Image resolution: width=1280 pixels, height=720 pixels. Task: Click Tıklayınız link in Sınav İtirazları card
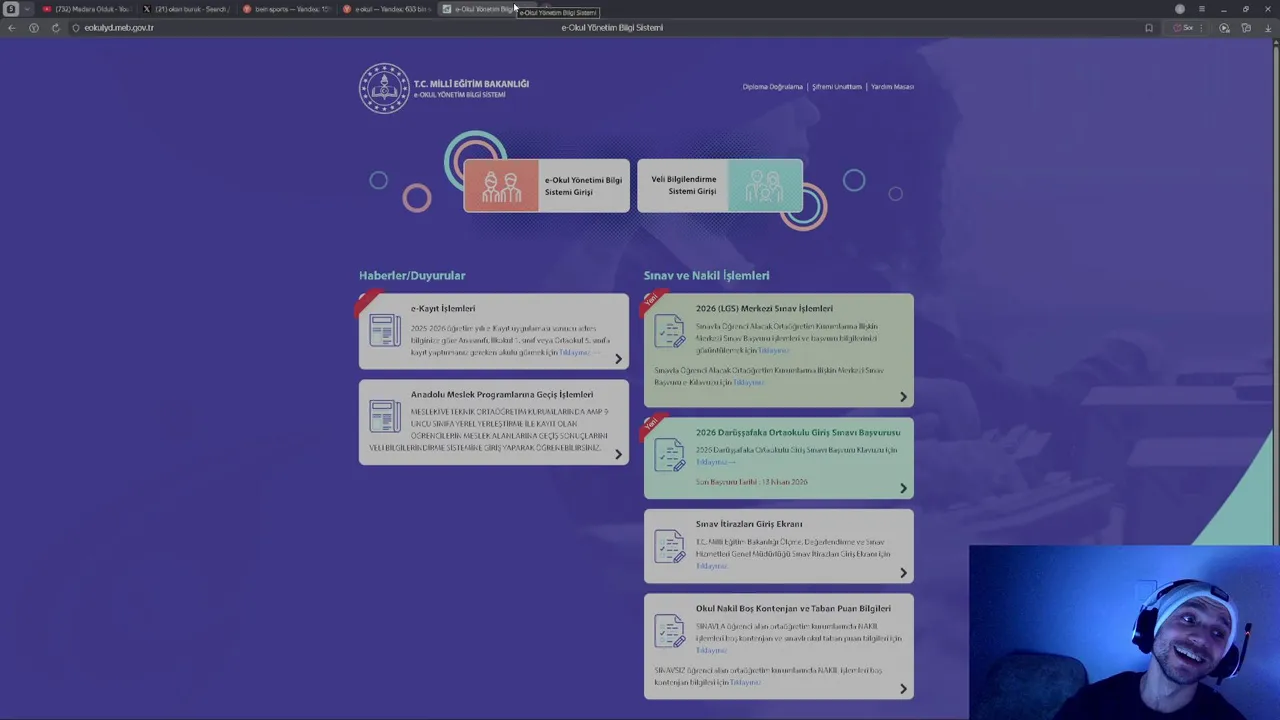tap(711, 566)
